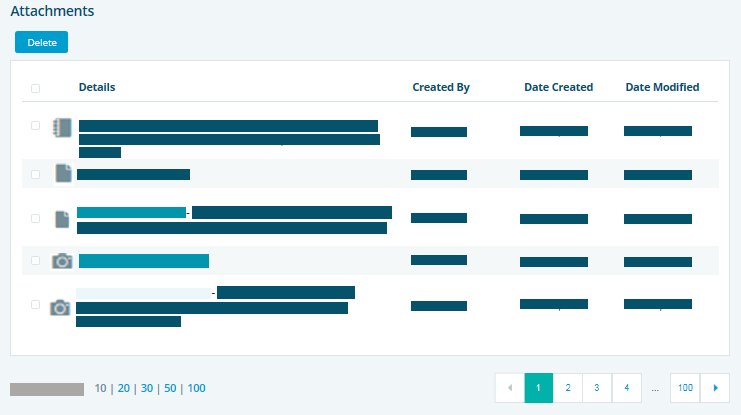The width and height of the screenshot is (741, 415).
Task: Go to next page arrow
Action: pyautogui.click(x=715, y=388)
